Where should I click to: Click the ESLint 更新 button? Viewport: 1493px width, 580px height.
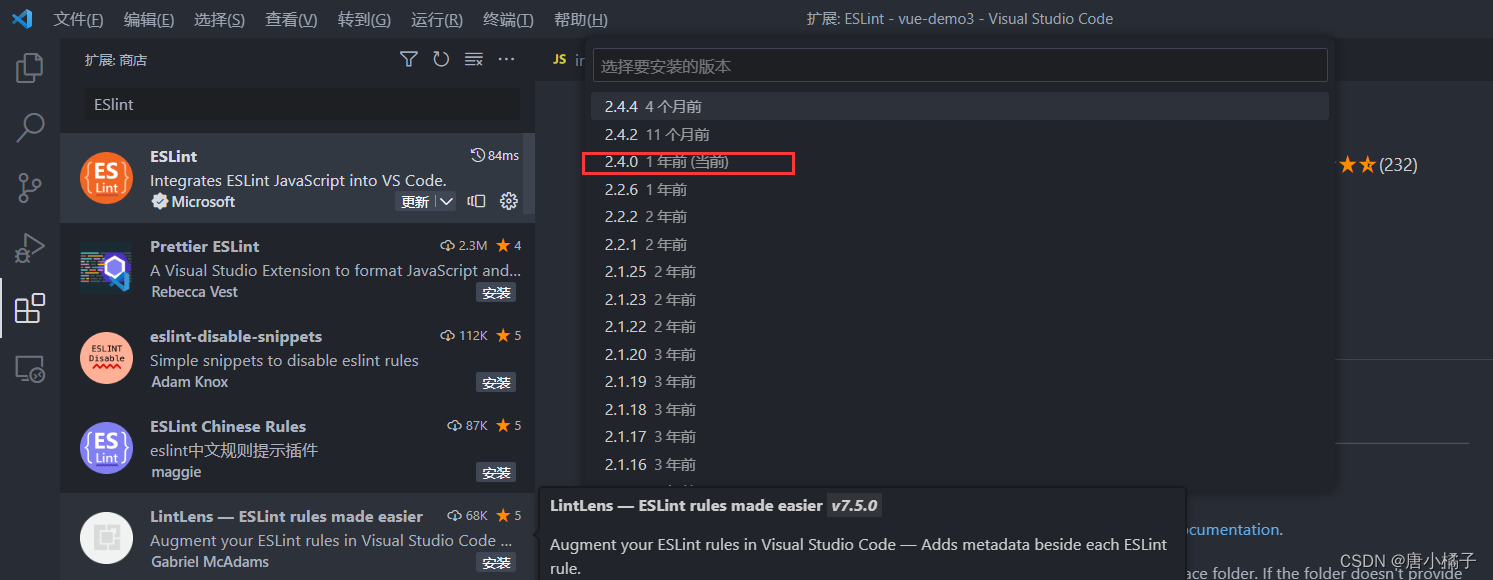[415, 201]
